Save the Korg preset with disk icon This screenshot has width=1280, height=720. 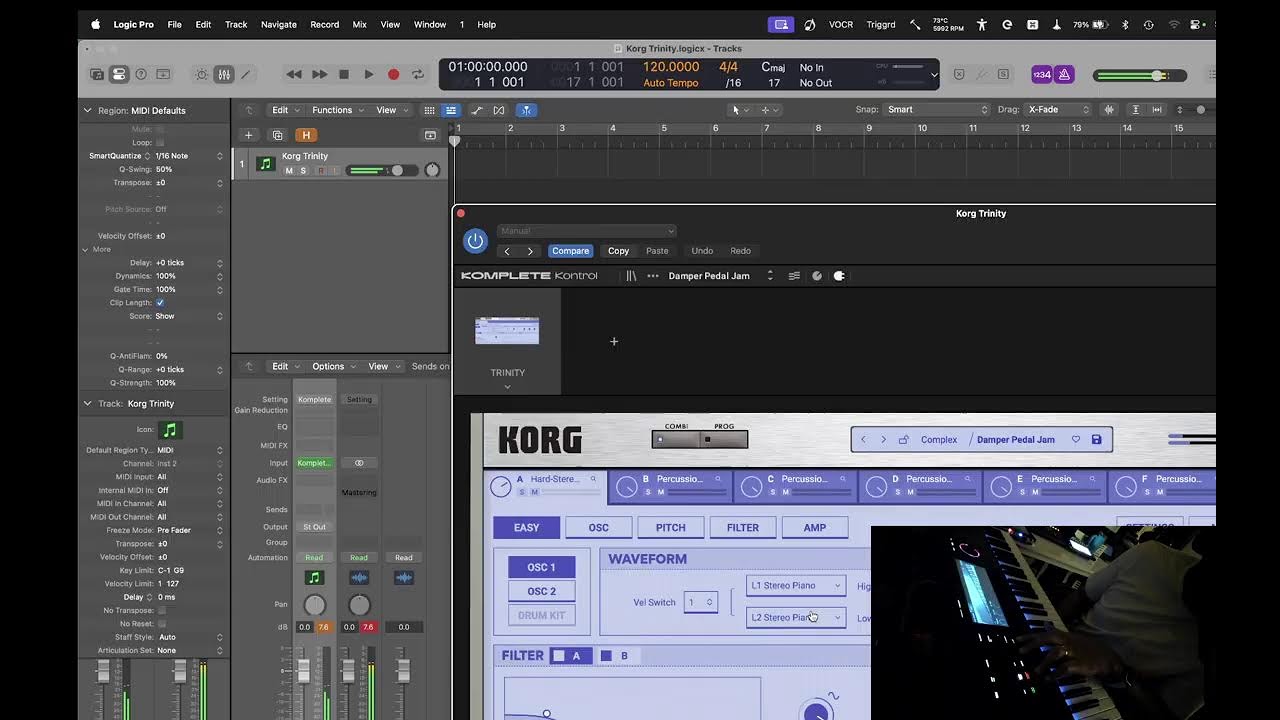(x=1096, y=440)
